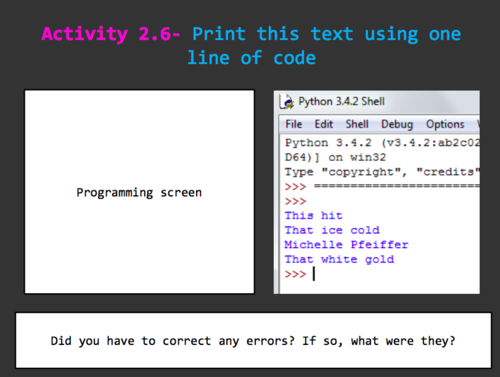Click the 'Michelle Pfeiffer' output line
Viewport: 500px width, 377px height.
pyautogui.click(x=346, y=245)
